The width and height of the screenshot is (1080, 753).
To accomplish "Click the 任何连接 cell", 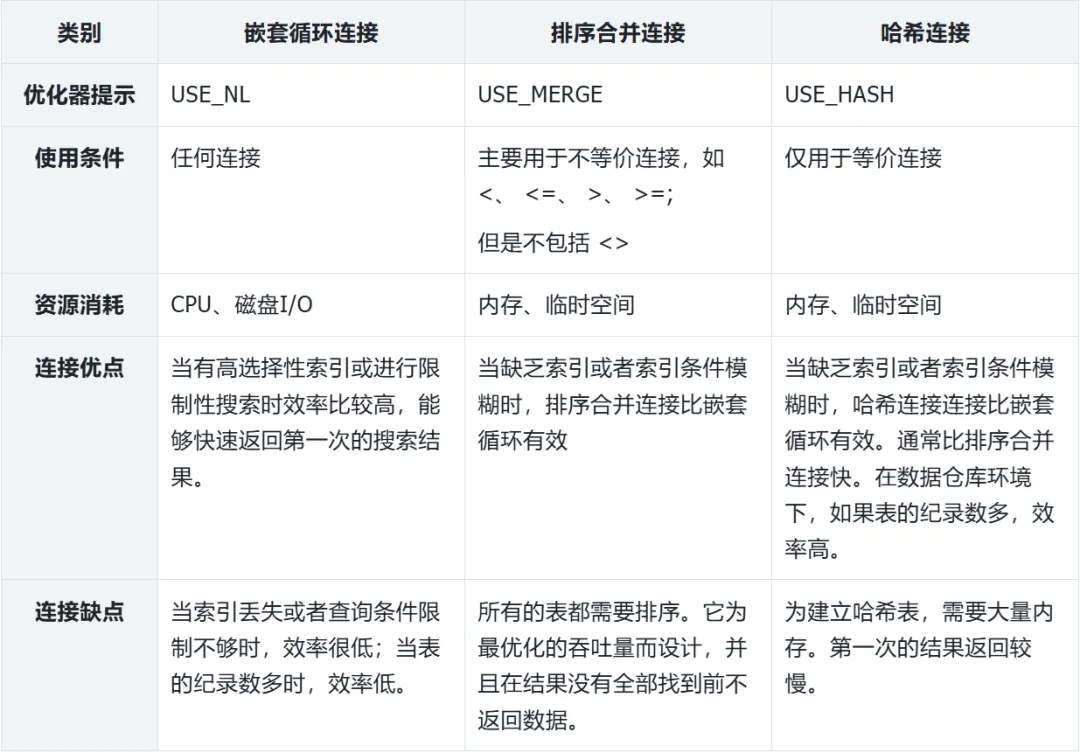I will coord(216,158).
